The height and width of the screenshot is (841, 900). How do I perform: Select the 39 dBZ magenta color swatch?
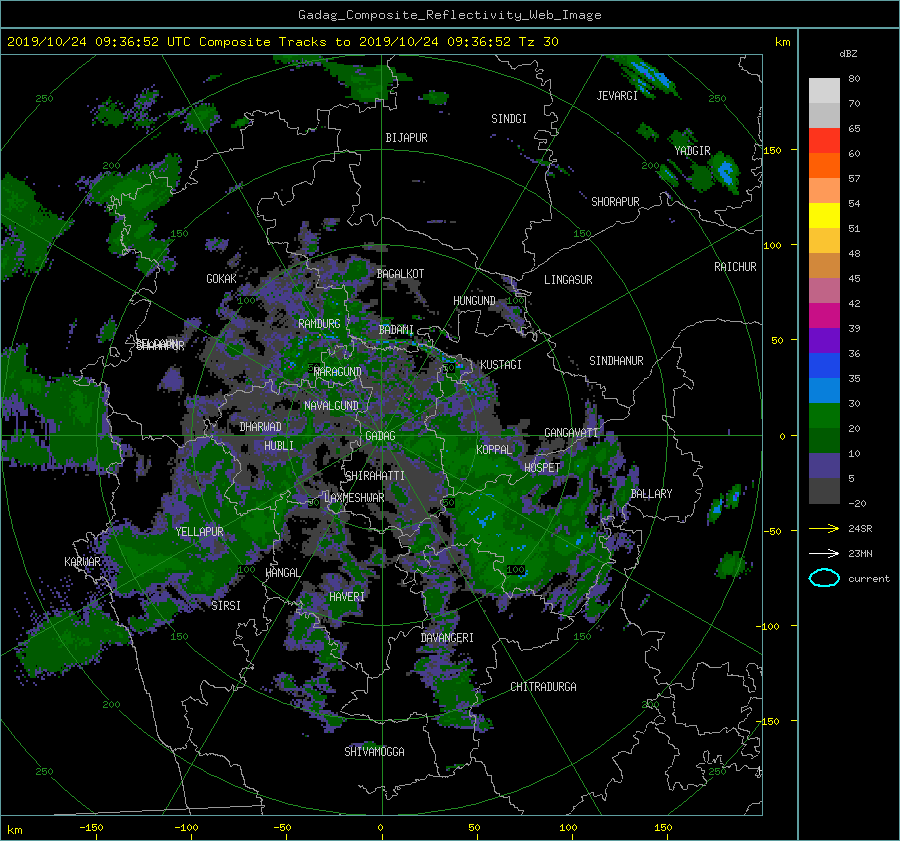click(824, 315)
